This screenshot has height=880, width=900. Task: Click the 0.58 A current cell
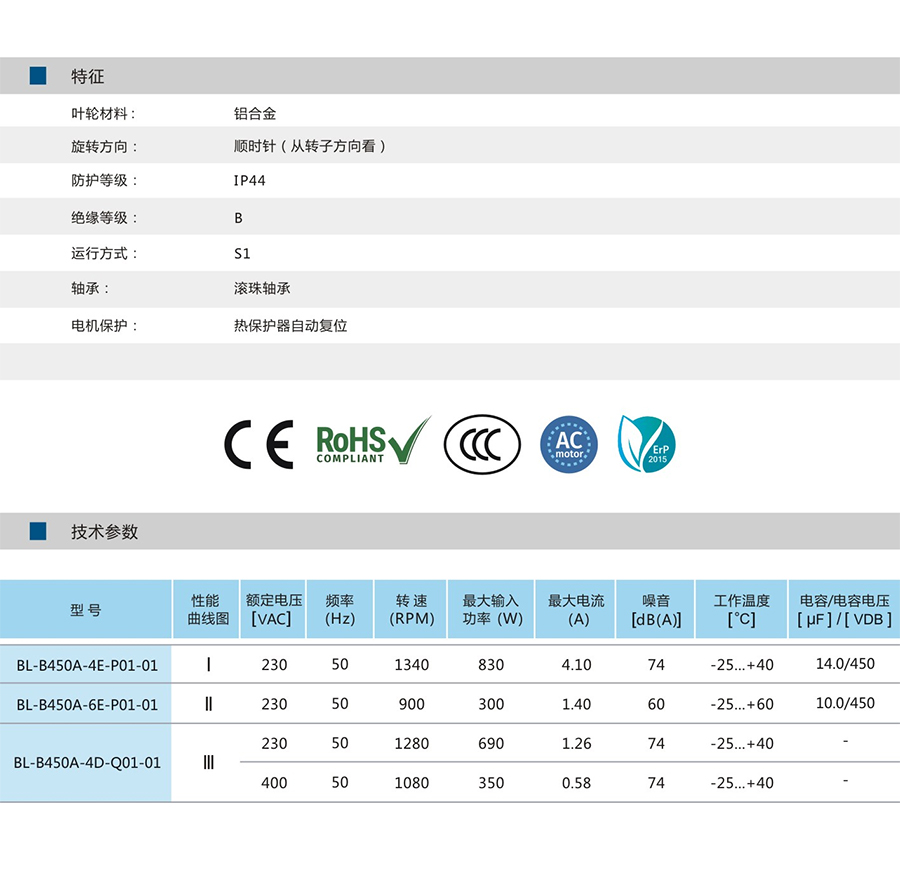click(576, 783)
